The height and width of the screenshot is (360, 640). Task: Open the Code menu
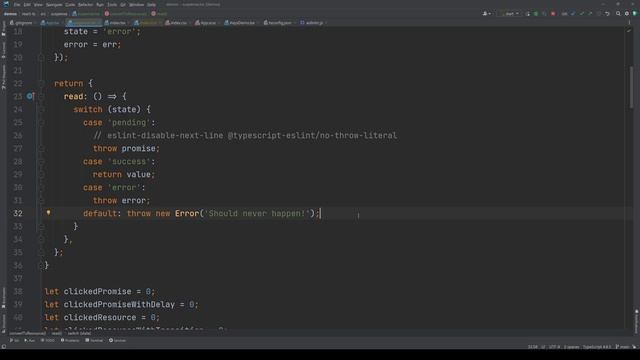[70, 4]
